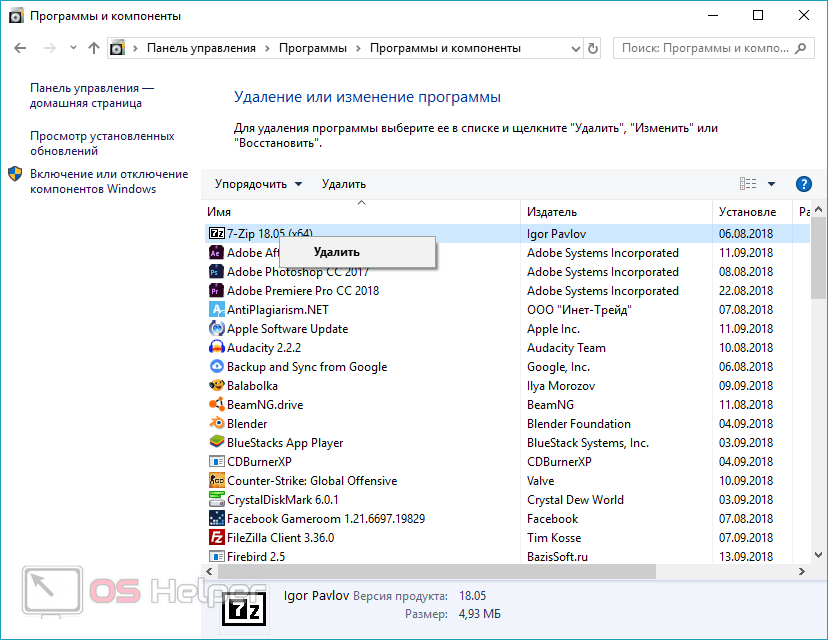Click the 7-Zip program icon in list
828x640 pixels.
click(x=217, y=233)
